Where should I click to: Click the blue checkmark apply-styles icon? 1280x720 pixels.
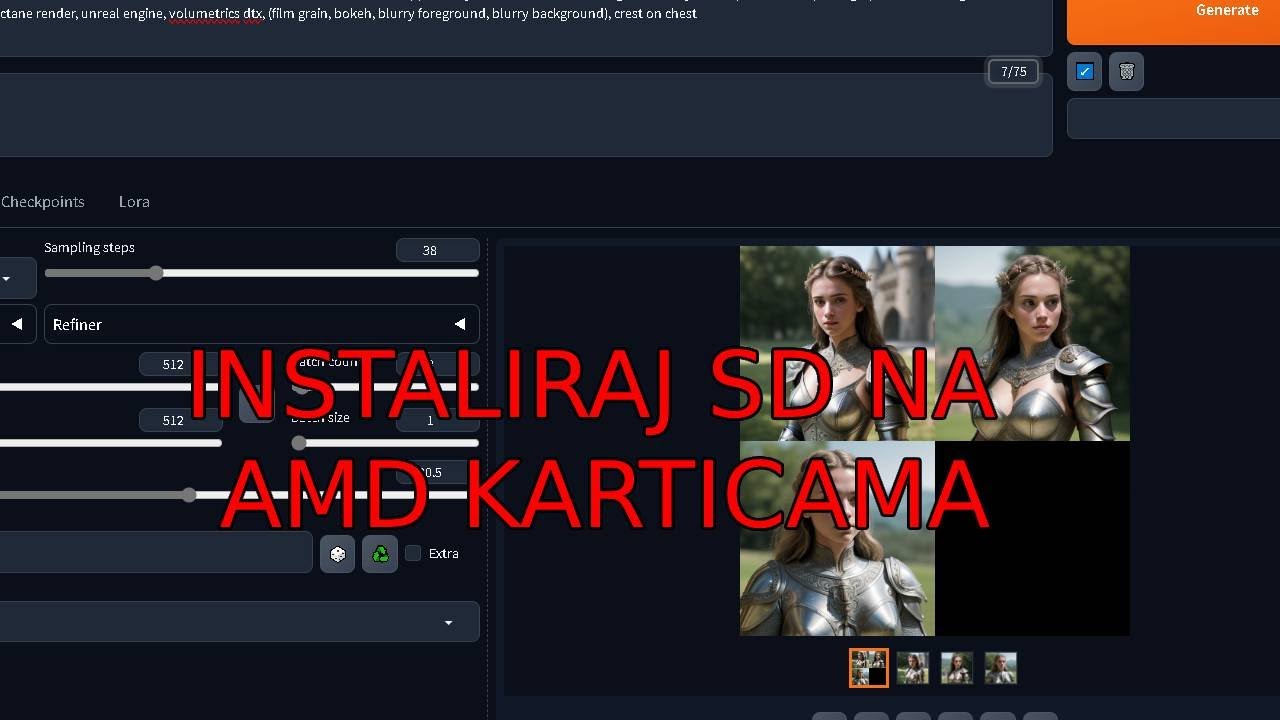click(x=1084, y=71)
